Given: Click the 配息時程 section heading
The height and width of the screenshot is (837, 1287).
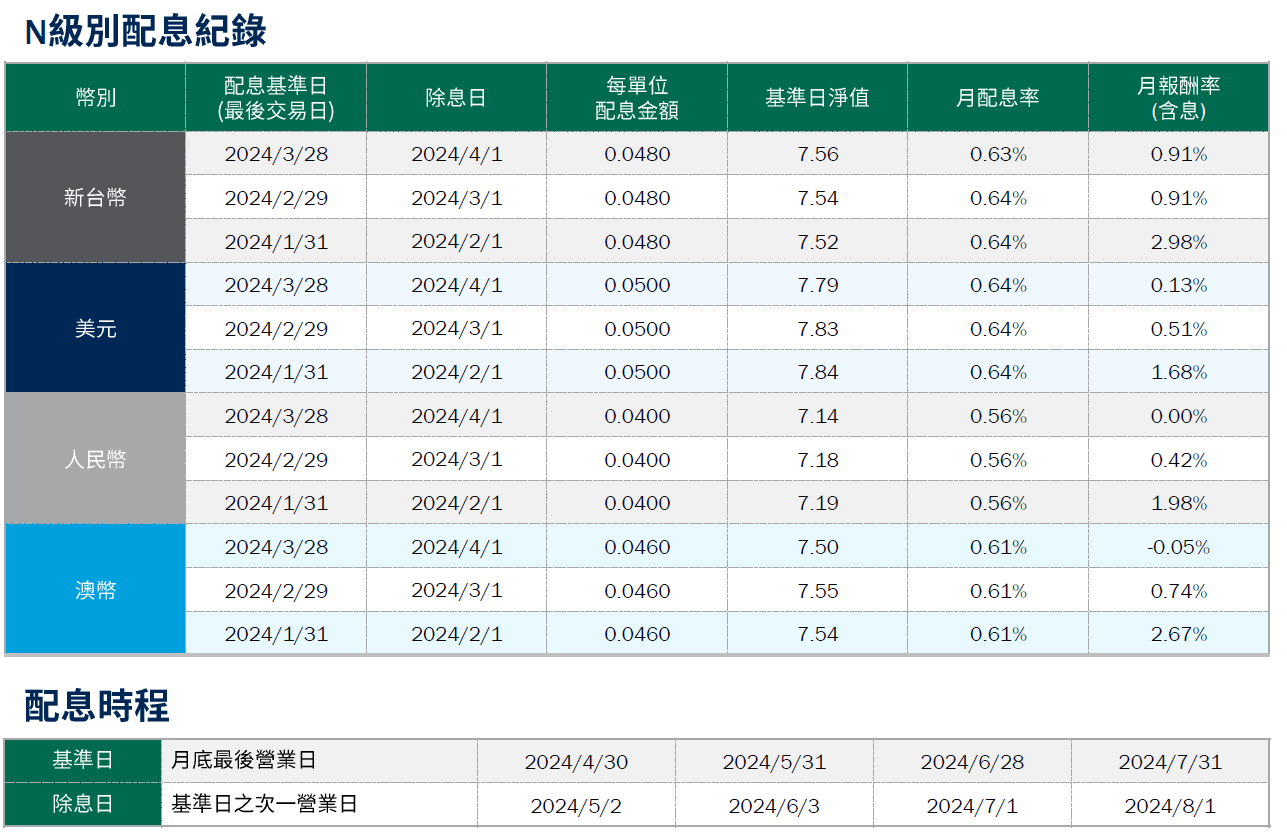Looking at the screenshot, I should pyautogui.click(x=97, y=706).
